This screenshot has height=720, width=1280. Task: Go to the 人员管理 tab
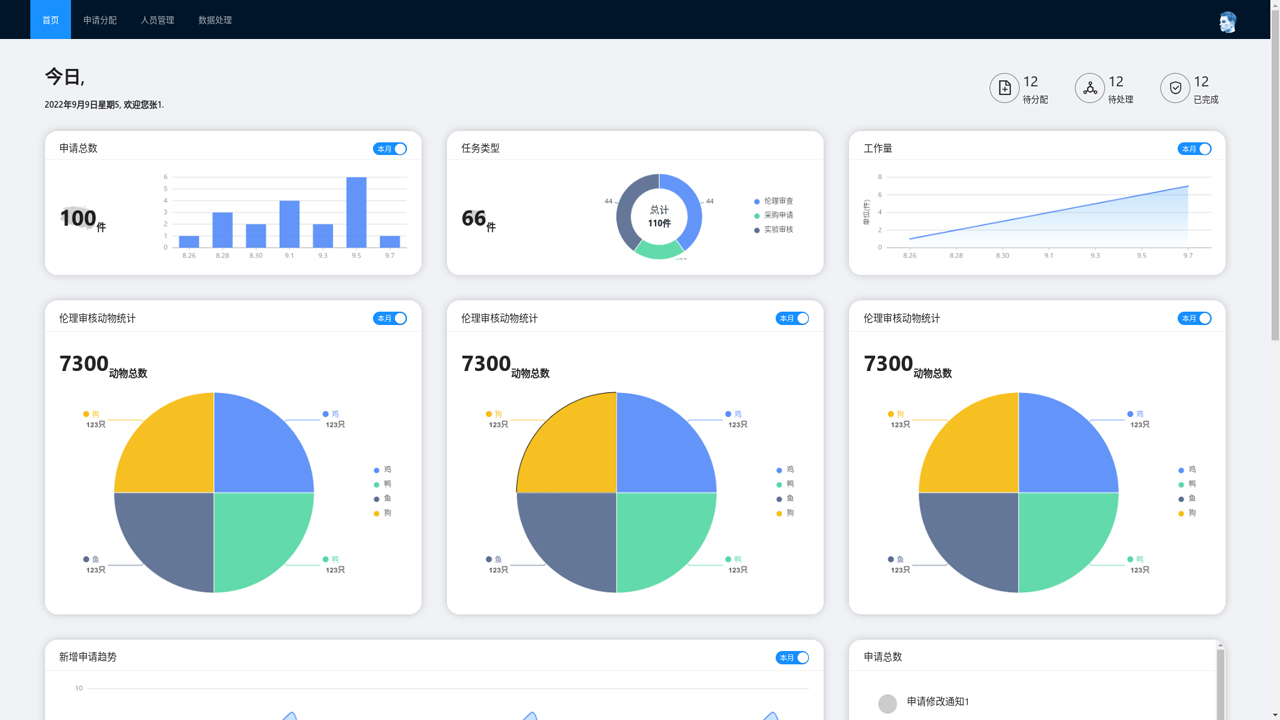tap(157, 20)
